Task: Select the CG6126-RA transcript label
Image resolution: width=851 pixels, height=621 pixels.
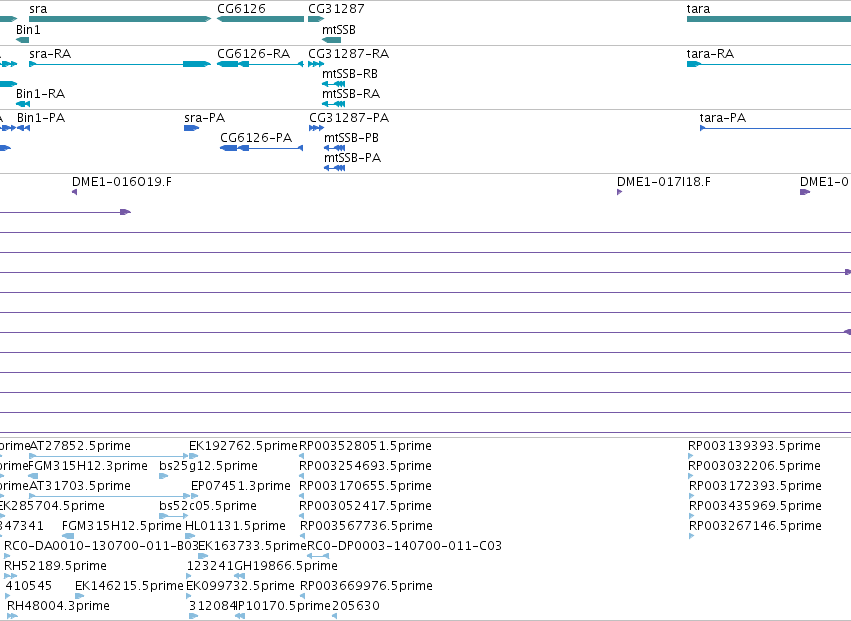Action: [253, 54]
